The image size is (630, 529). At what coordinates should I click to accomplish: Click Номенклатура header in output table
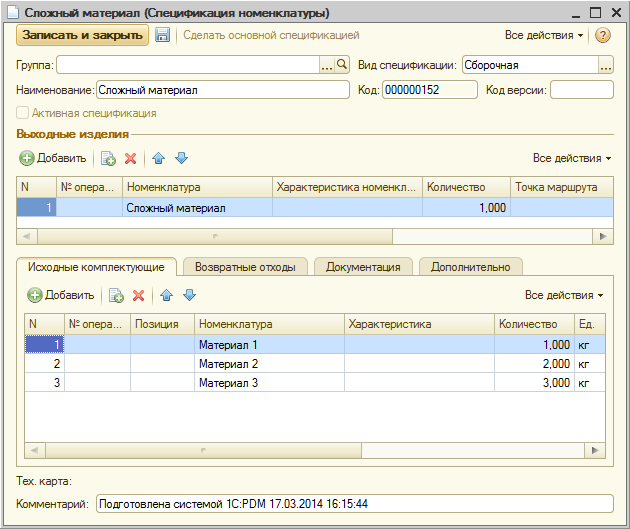point(197,187)
